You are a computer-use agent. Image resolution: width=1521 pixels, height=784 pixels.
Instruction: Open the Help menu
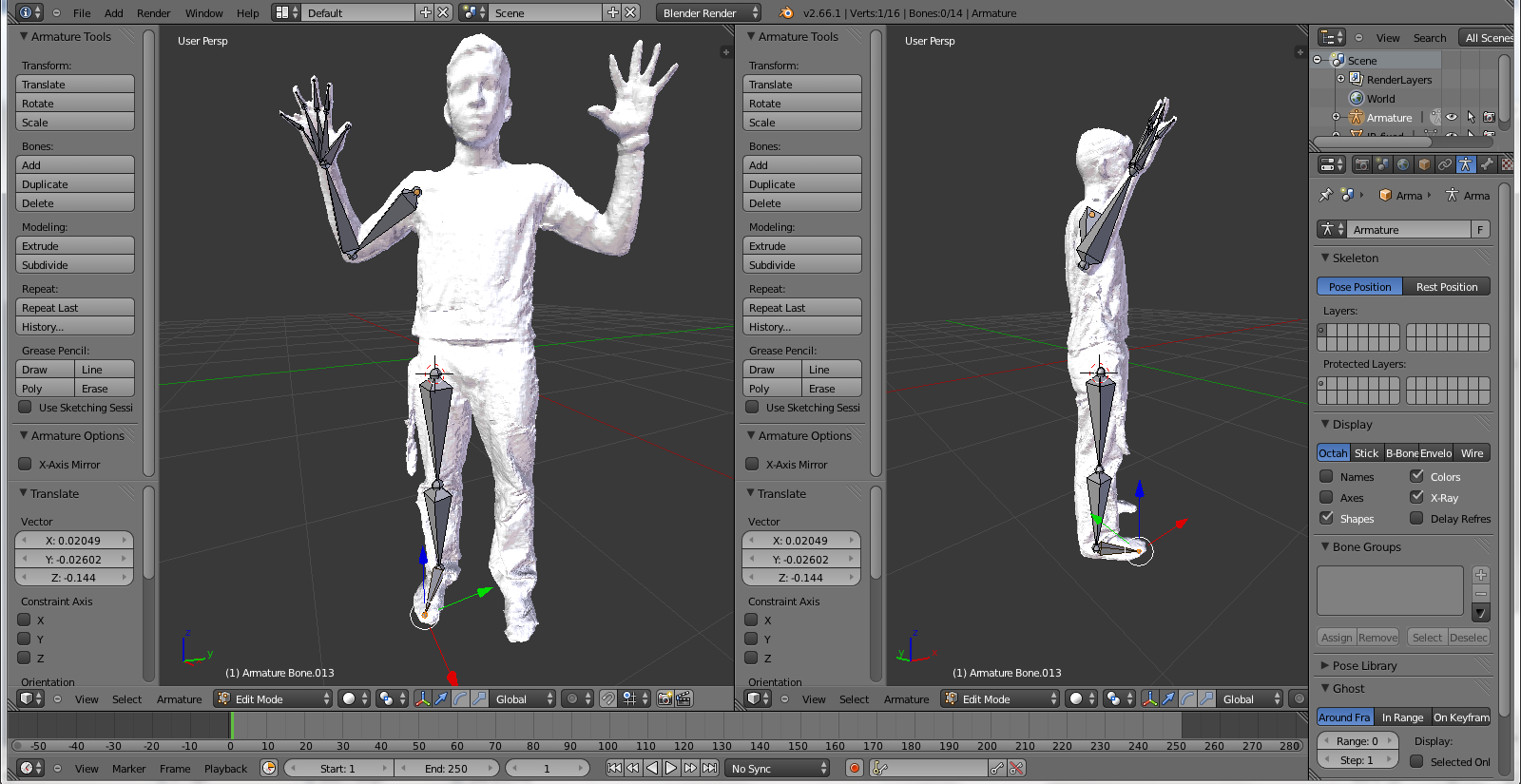point(247,12)
